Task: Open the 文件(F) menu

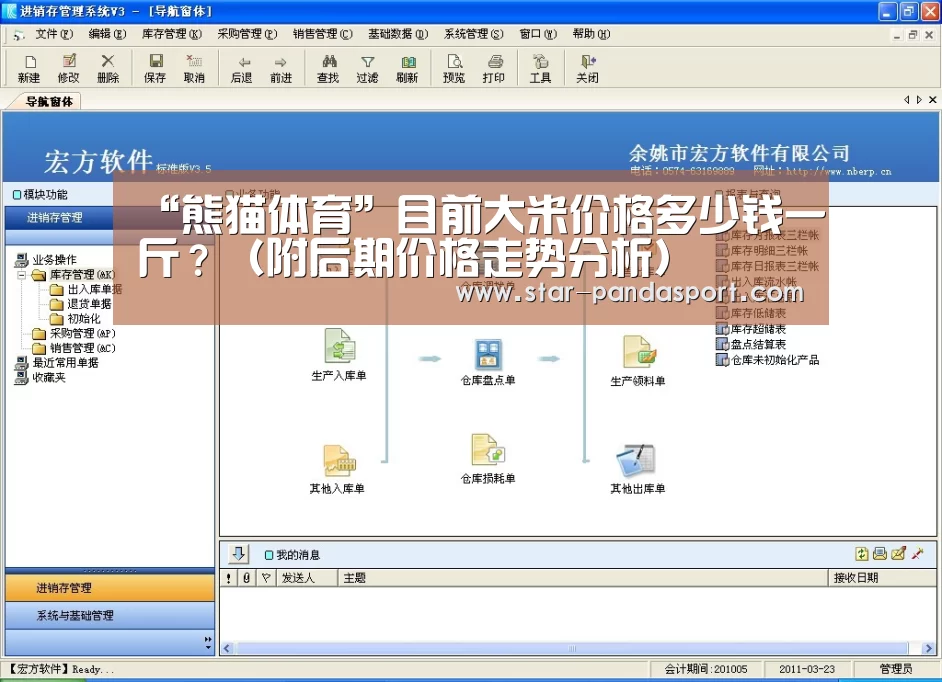Action: point(54,34)
